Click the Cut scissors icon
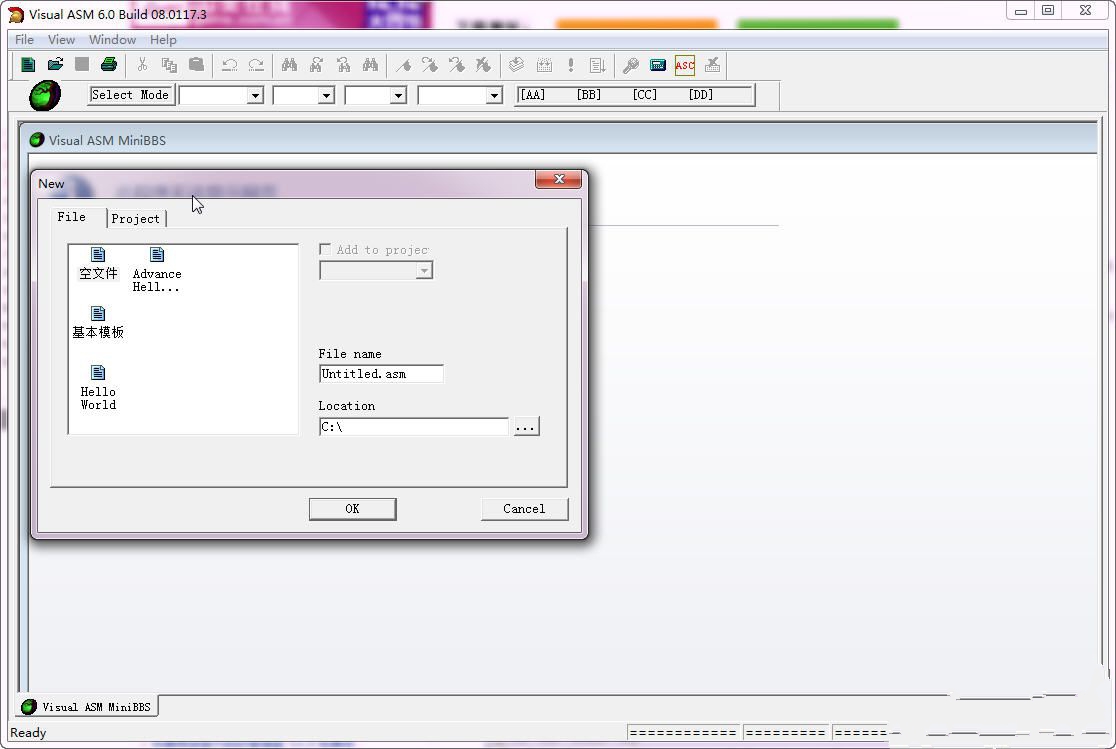The height and width of the screenshot is (749, 1116). tap(142, 65)
